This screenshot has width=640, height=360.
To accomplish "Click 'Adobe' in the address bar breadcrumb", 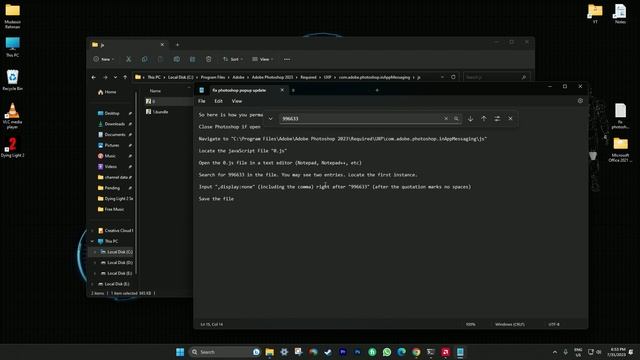I will pos(238,77).
